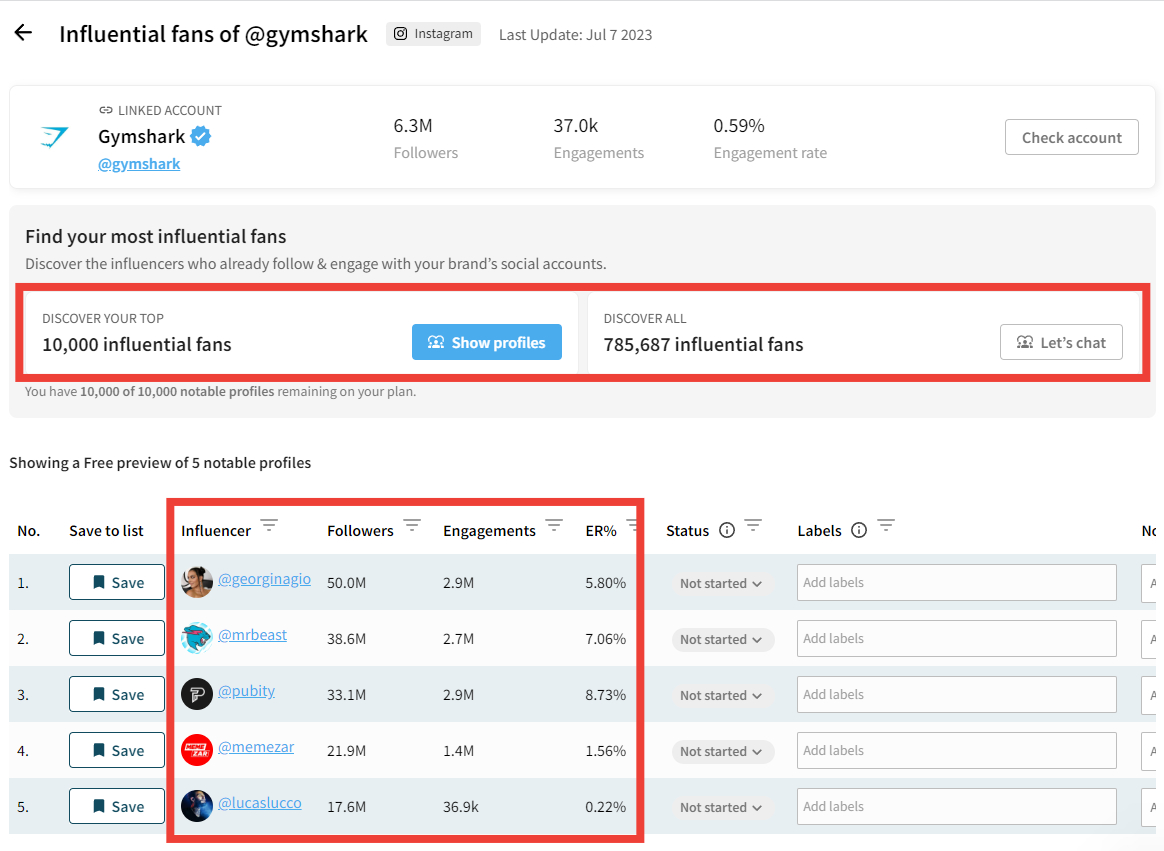
Task: Open the status dropdown for @pubity
Action: 722,696
